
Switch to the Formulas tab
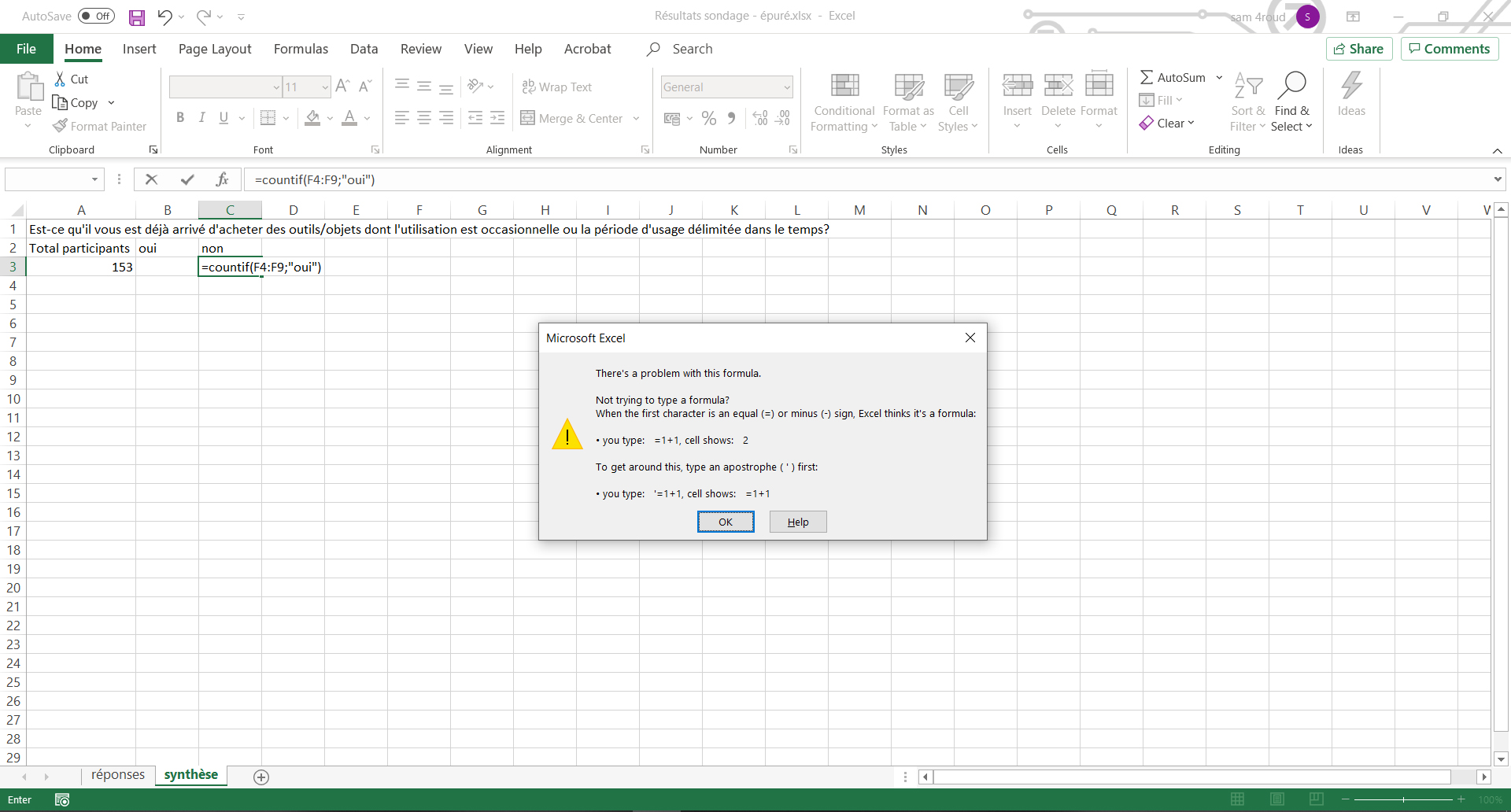click(x=301, y=49)
